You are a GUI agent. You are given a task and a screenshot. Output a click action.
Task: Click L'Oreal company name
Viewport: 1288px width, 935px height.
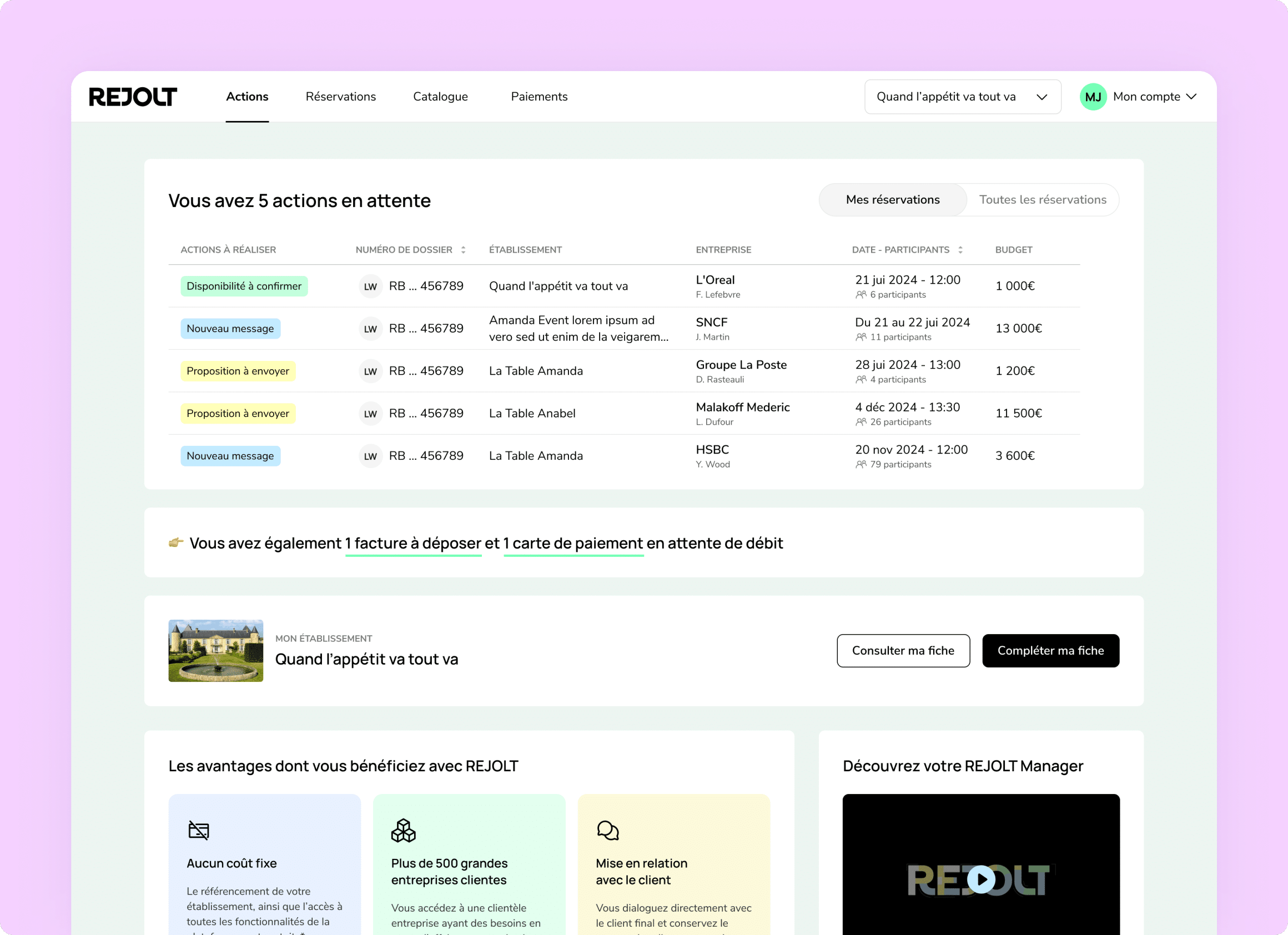tap(715, 280)
